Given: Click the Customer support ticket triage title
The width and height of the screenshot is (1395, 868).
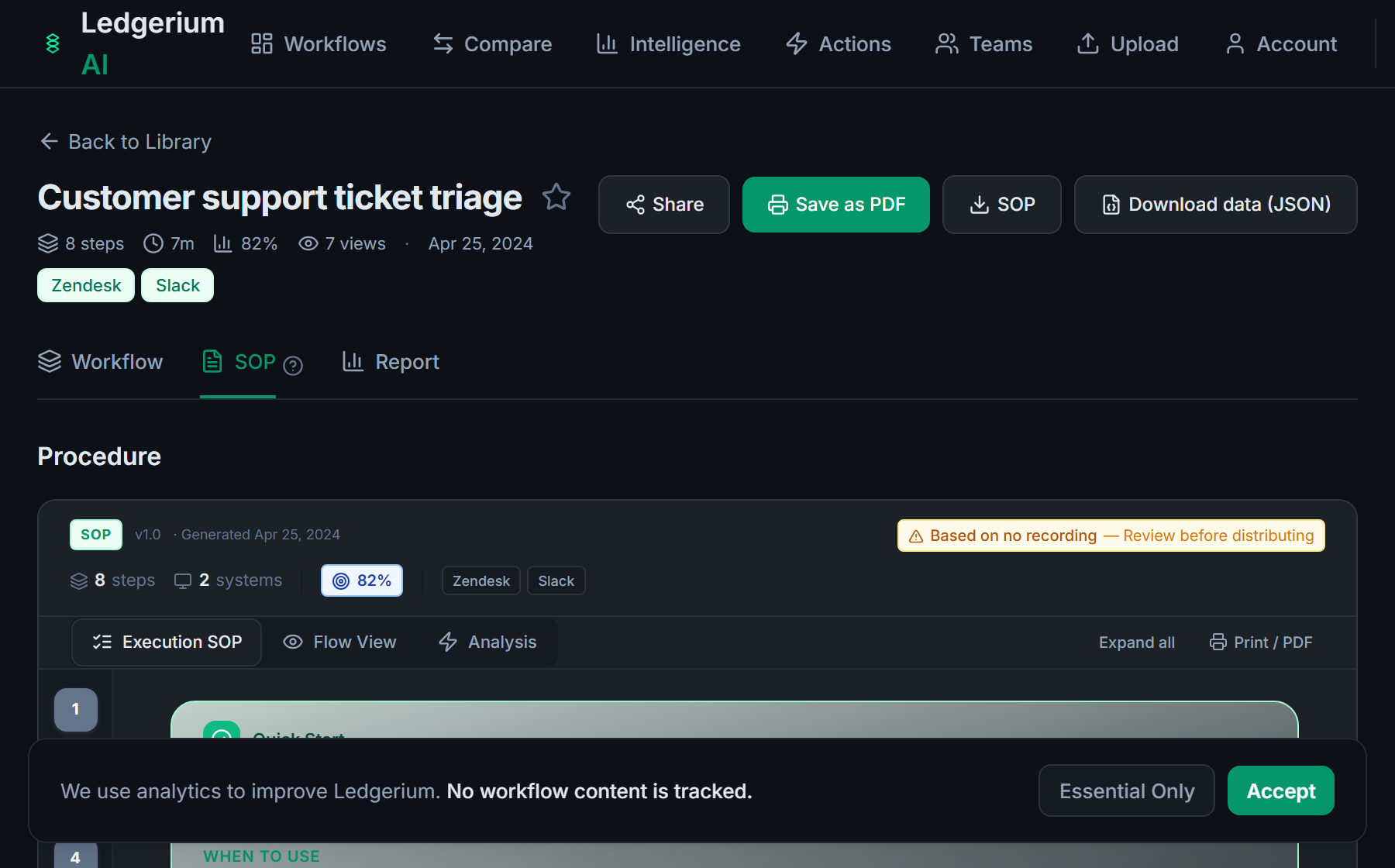Looking at the screenshot, I should [280, 198].
